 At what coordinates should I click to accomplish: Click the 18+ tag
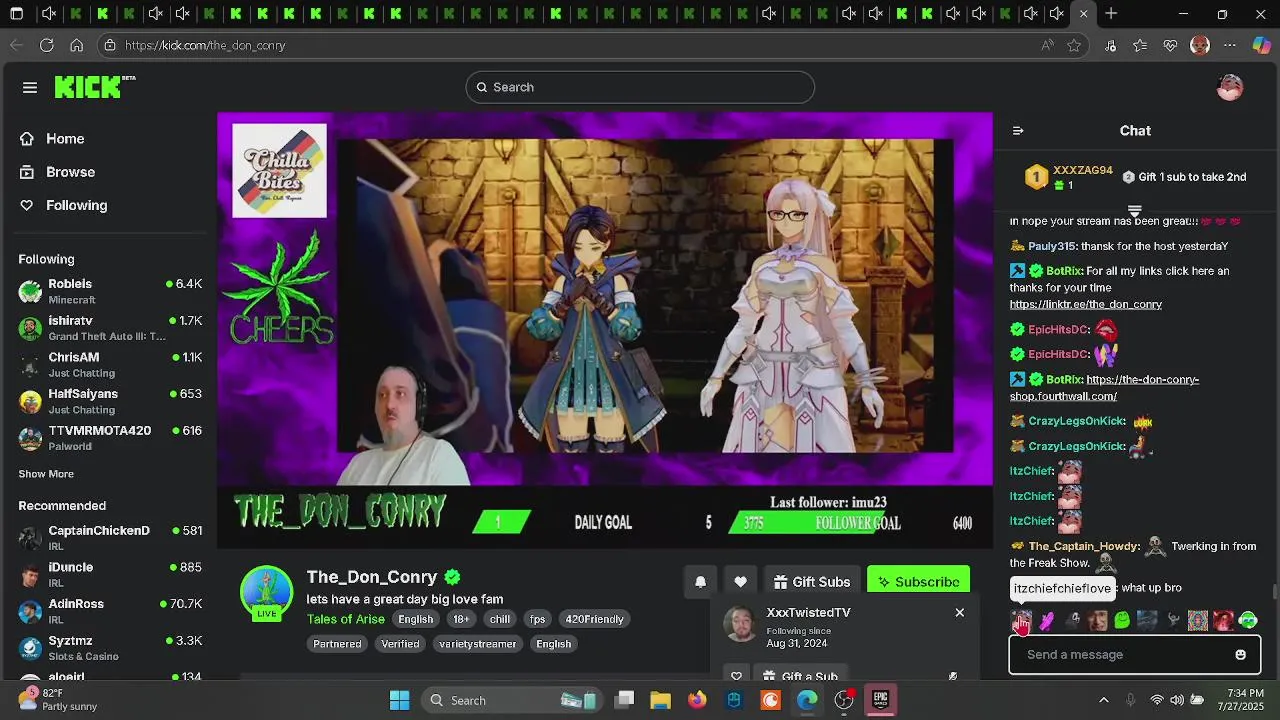pyautogui.click(x=461, y=619)
